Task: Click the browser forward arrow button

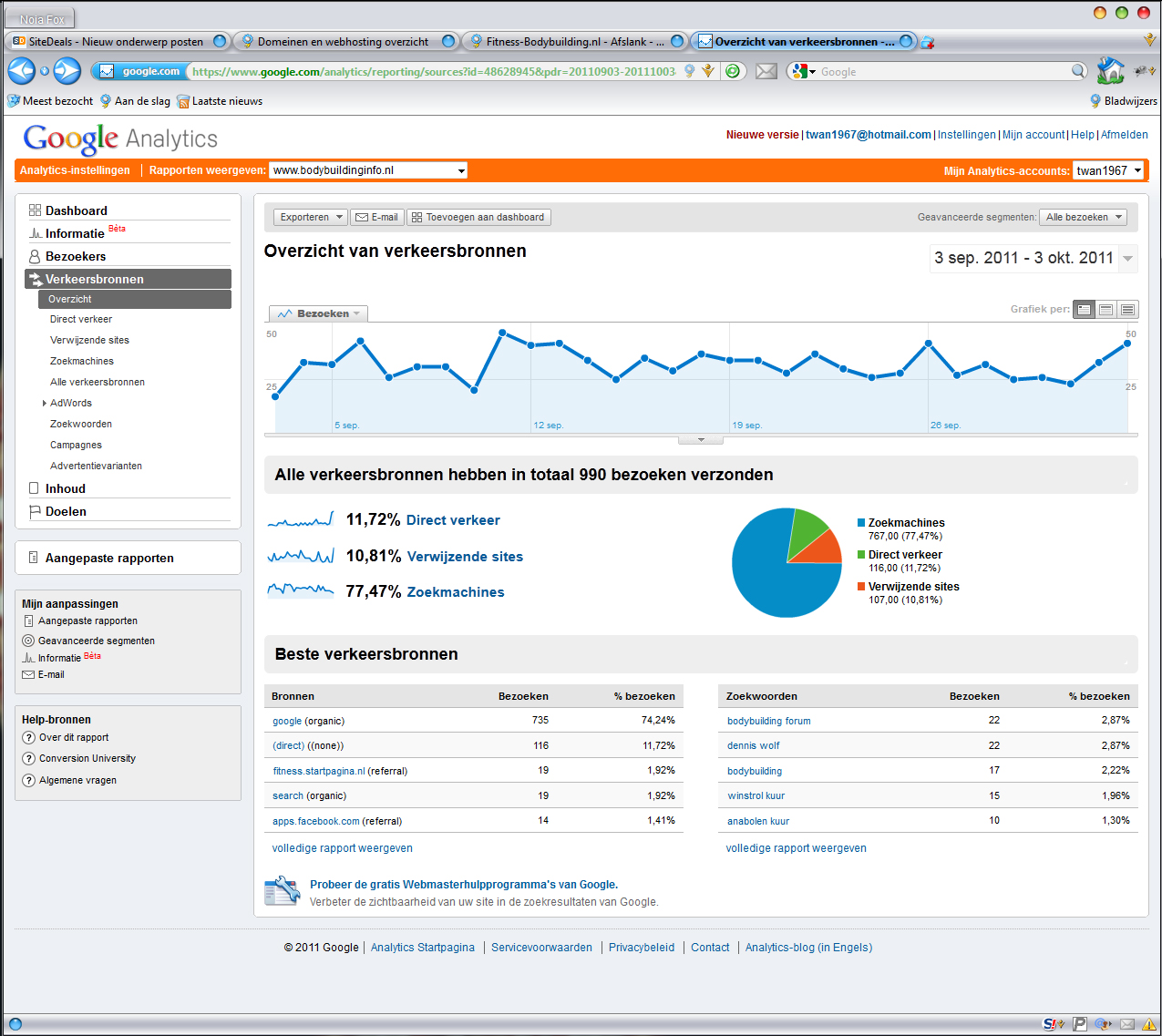Action: pos(67,70)
